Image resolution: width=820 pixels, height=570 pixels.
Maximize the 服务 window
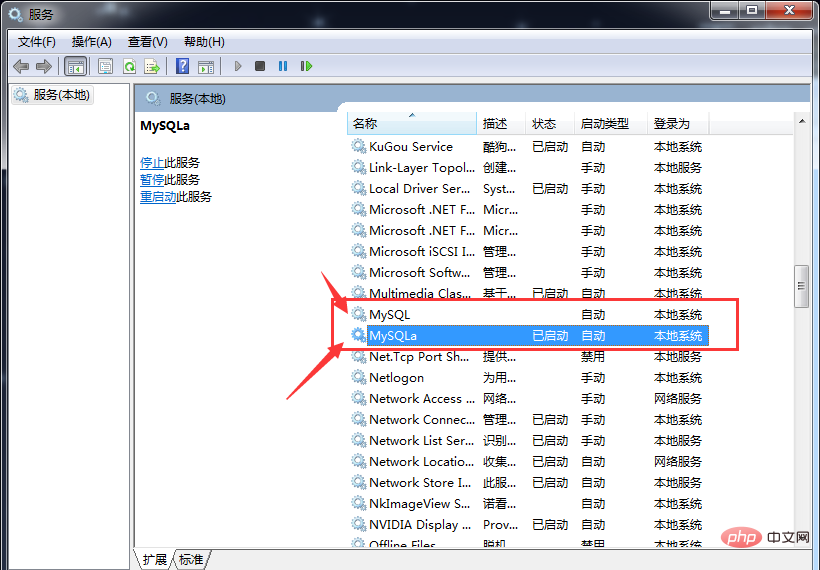752,10
